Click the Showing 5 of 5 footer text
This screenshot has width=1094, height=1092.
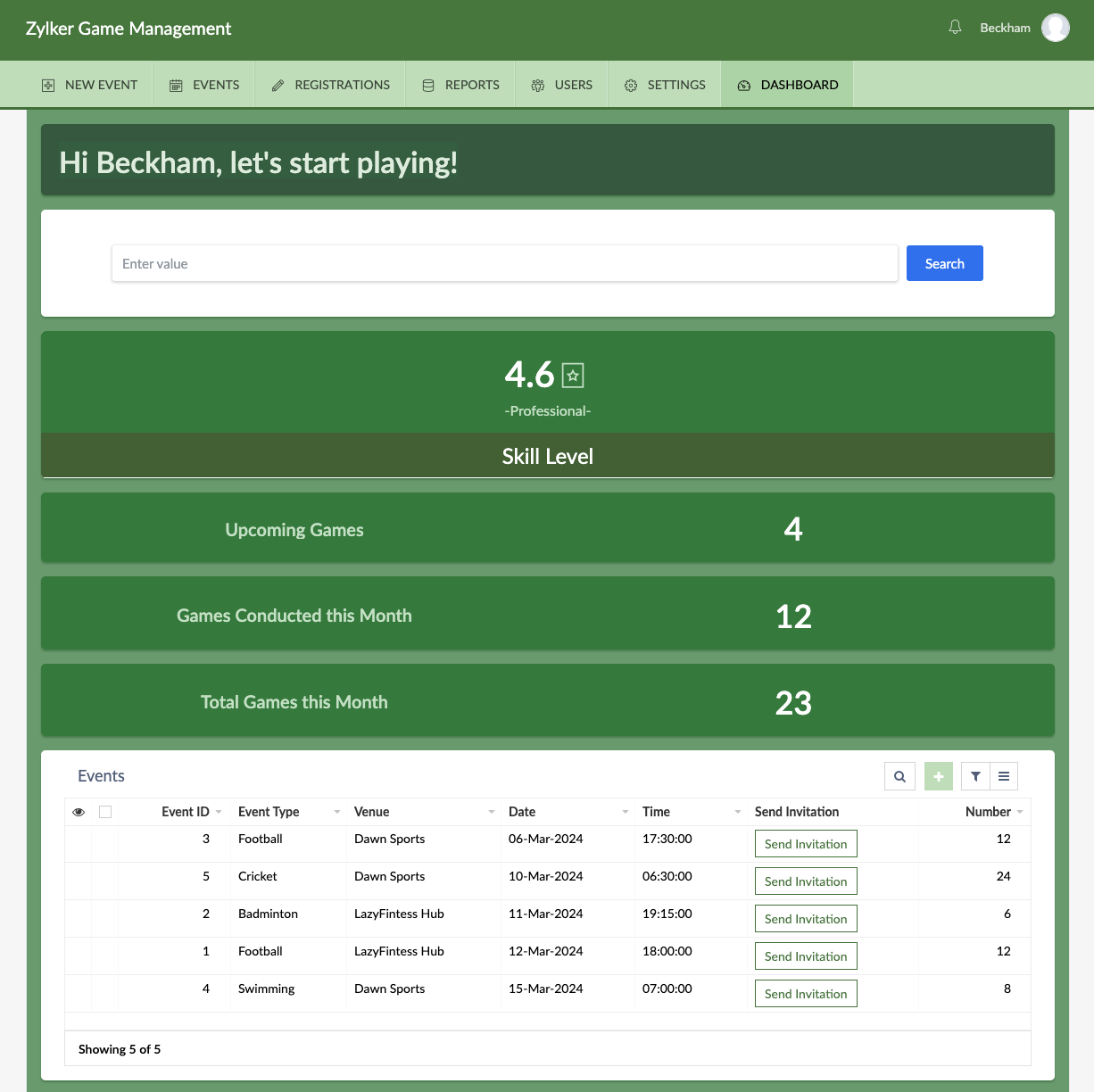(x=120, y=1049)
